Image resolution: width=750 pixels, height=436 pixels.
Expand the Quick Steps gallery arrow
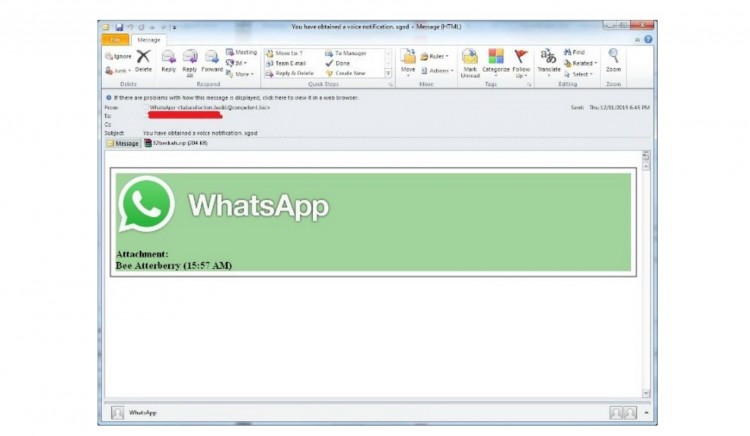click(388, 74)
